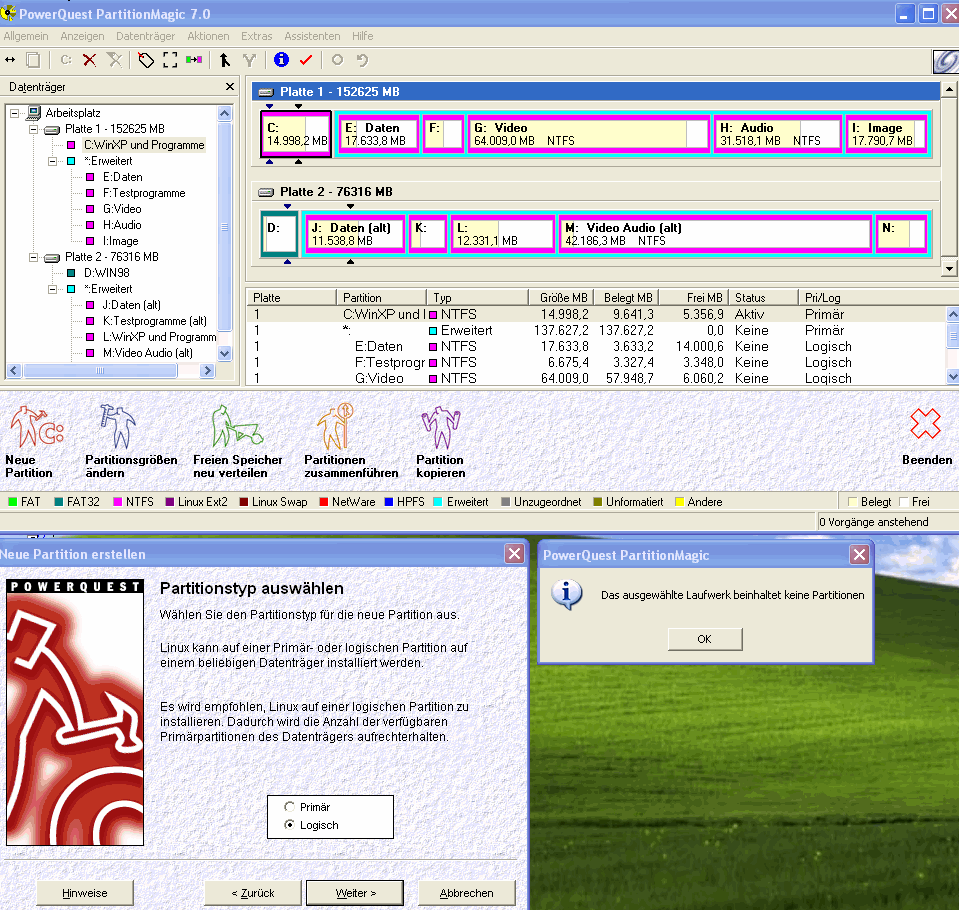Open the Anzeigen menu
The image size is (959, 910).
coord(82,36)
